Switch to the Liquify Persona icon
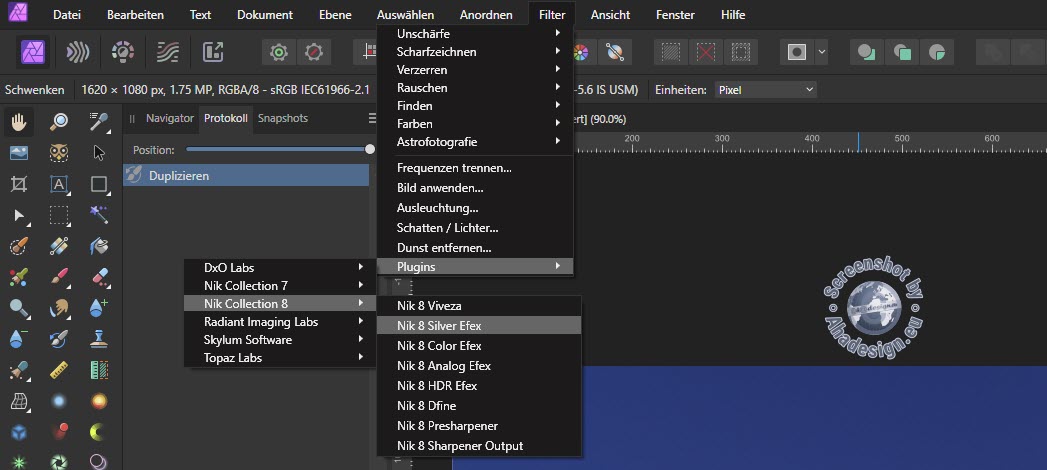The height and width of the screenshot is (470, 1047). coord(78,52)
